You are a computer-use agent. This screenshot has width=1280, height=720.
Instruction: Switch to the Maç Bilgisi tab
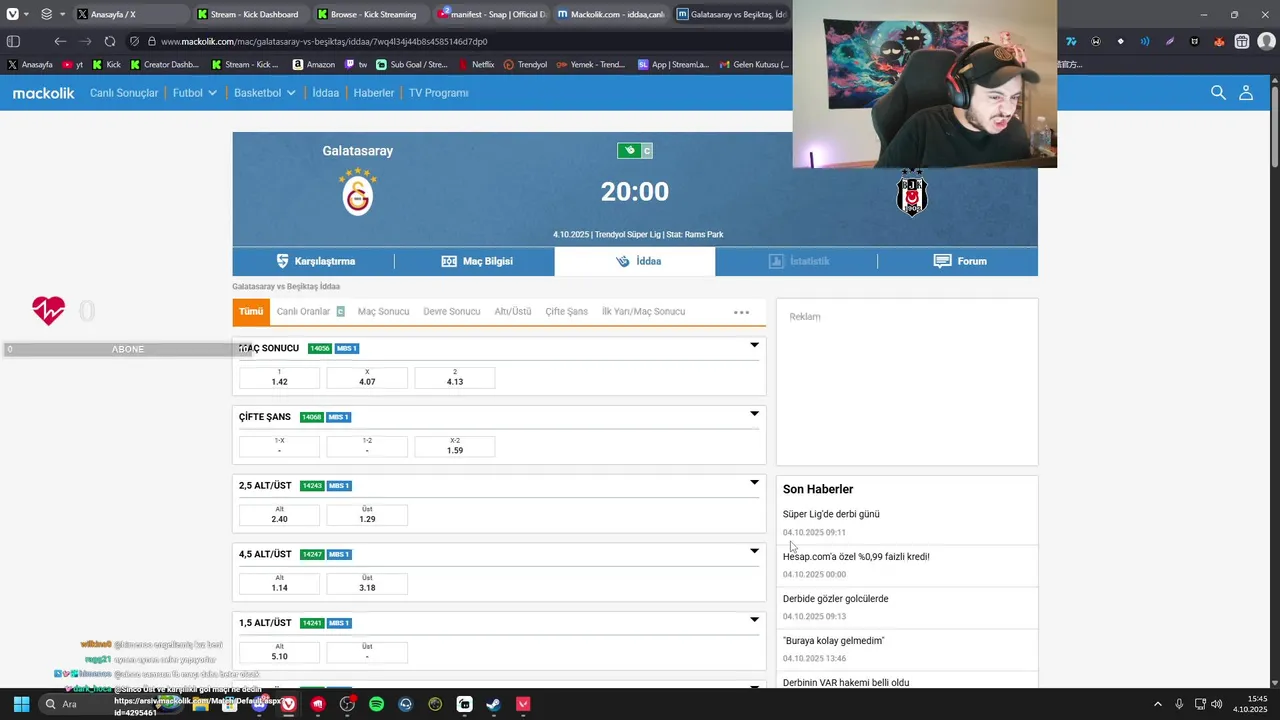[476, 261]
